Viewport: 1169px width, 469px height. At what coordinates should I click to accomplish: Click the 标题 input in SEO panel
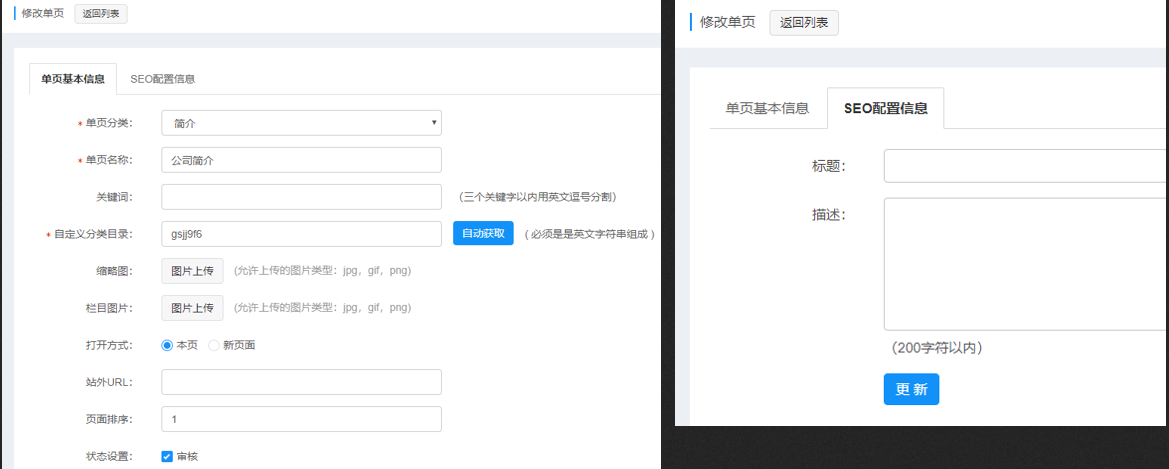click(1026, 166)
